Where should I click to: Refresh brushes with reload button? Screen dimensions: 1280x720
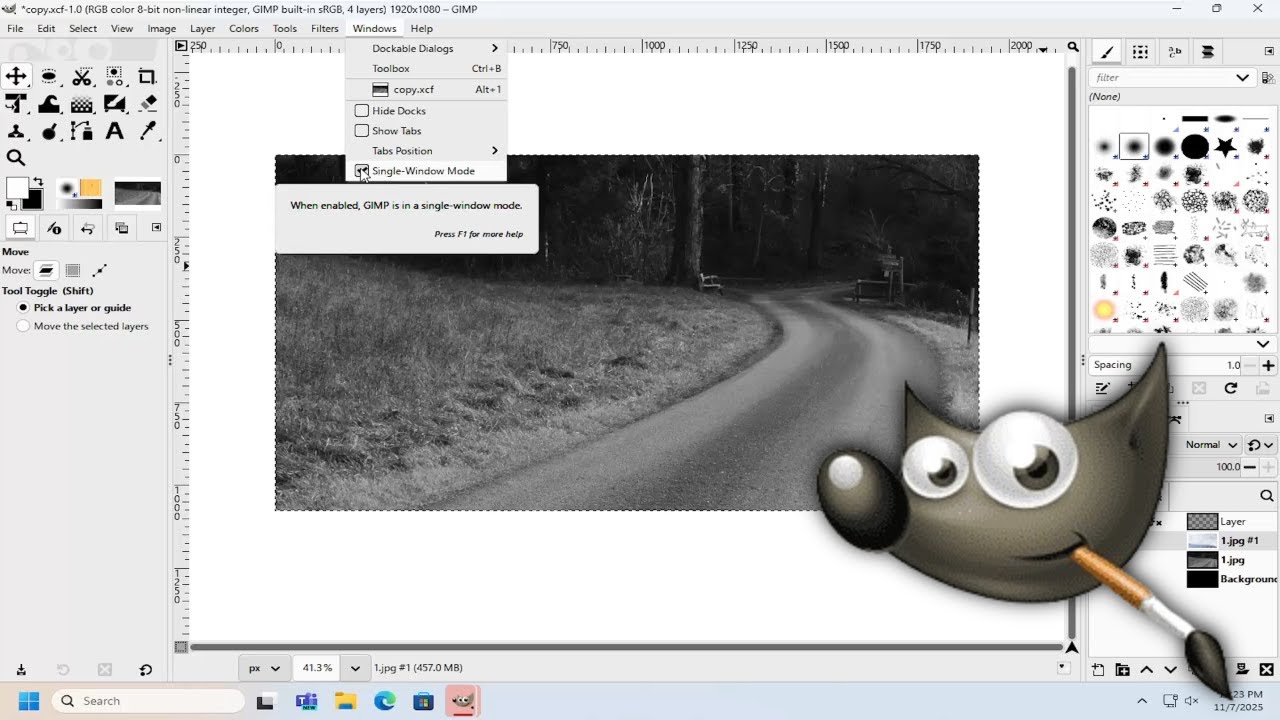(1231, 388)
